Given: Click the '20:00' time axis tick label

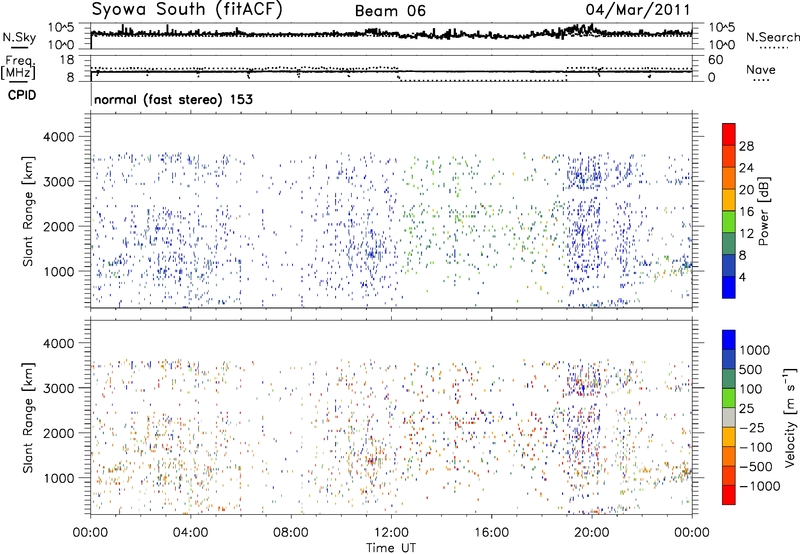Looking at the screenshot, I should [591, 533].
